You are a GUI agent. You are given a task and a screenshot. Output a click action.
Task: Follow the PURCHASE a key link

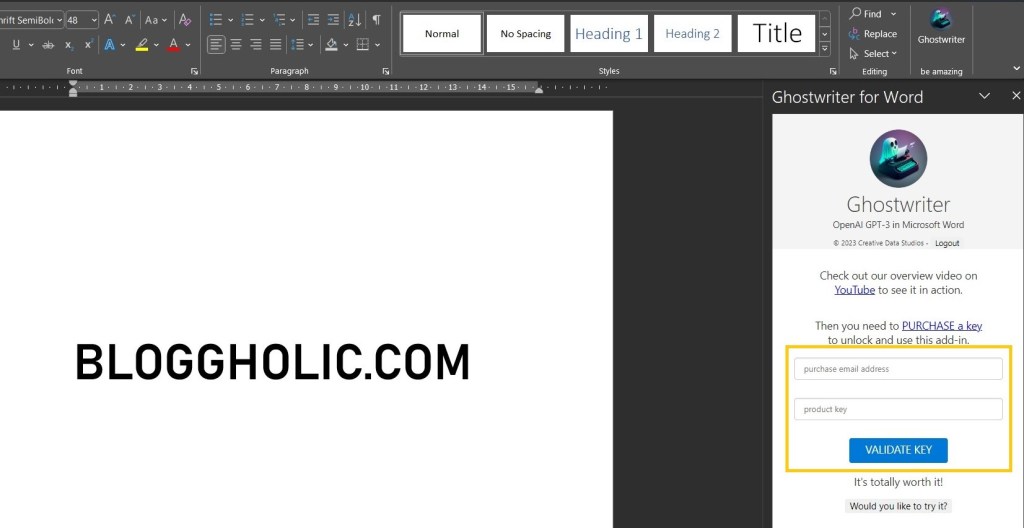pos(942,325)
